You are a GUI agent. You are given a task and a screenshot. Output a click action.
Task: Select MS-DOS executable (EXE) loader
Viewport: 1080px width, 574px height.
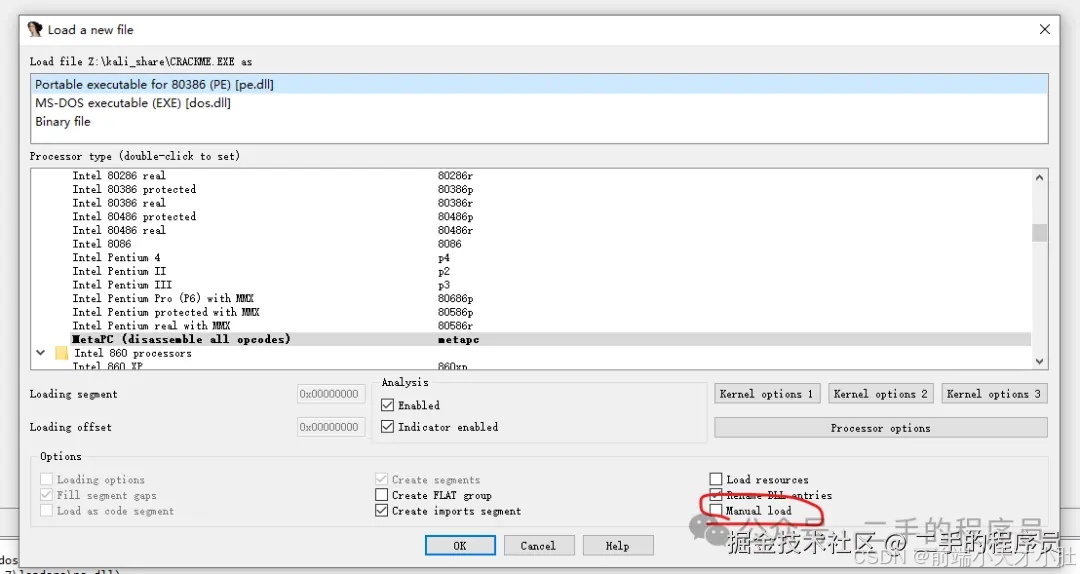[x=539, y=103]
